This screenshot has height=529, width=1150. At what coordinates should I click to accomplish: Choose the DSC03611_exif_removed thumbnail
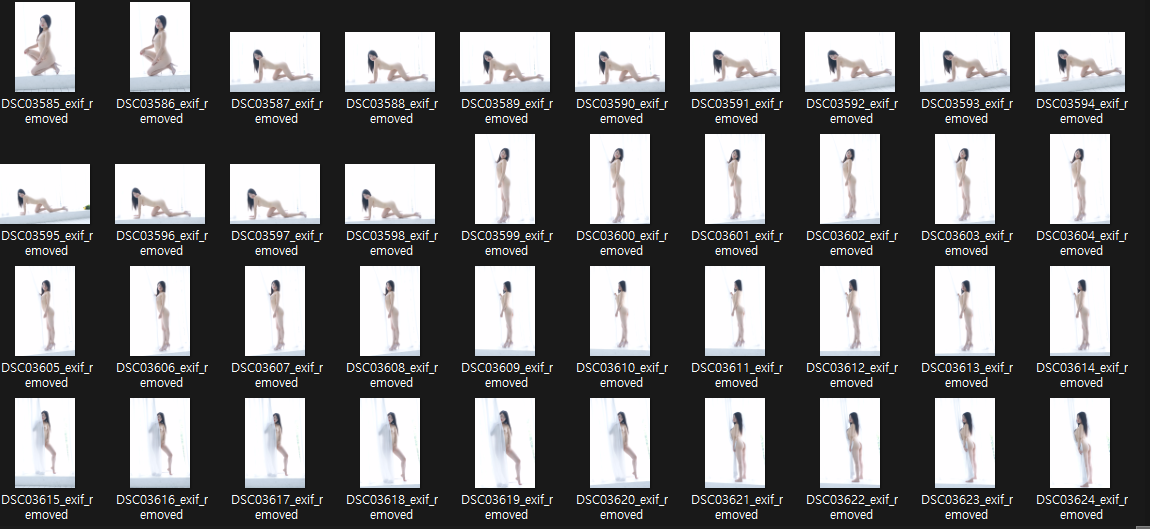click(x=735, y=311)
